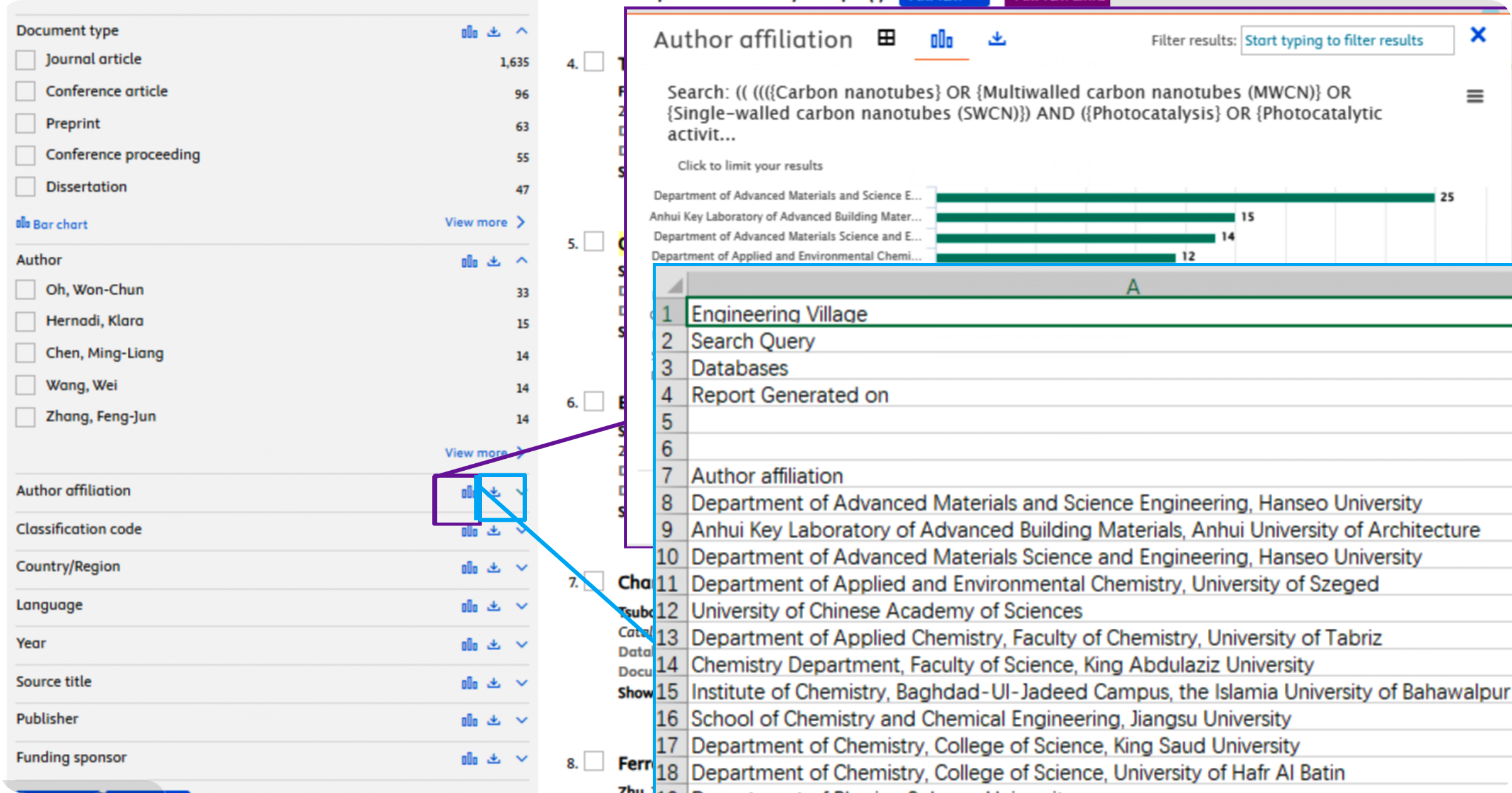Check the Journal article checkbox
The width and height of the screenshot is (1512, 793).
tap(26, 60)
